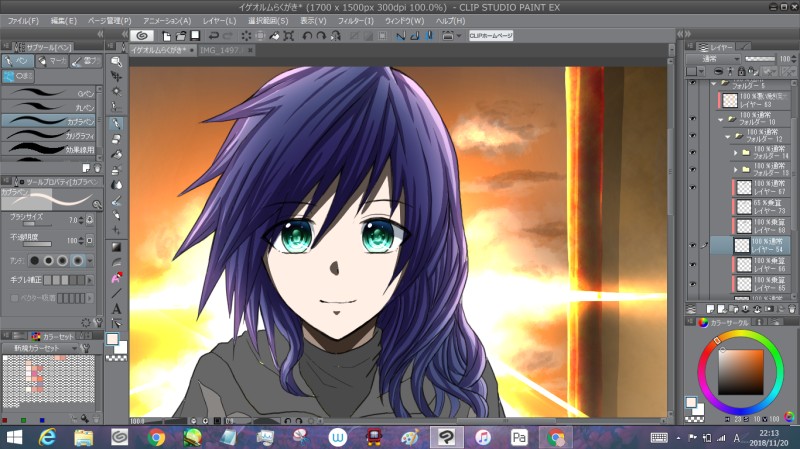800x449 pixels.
Task: Select the Move layer tool in the toolbox
Action: [x=116, y=77]
